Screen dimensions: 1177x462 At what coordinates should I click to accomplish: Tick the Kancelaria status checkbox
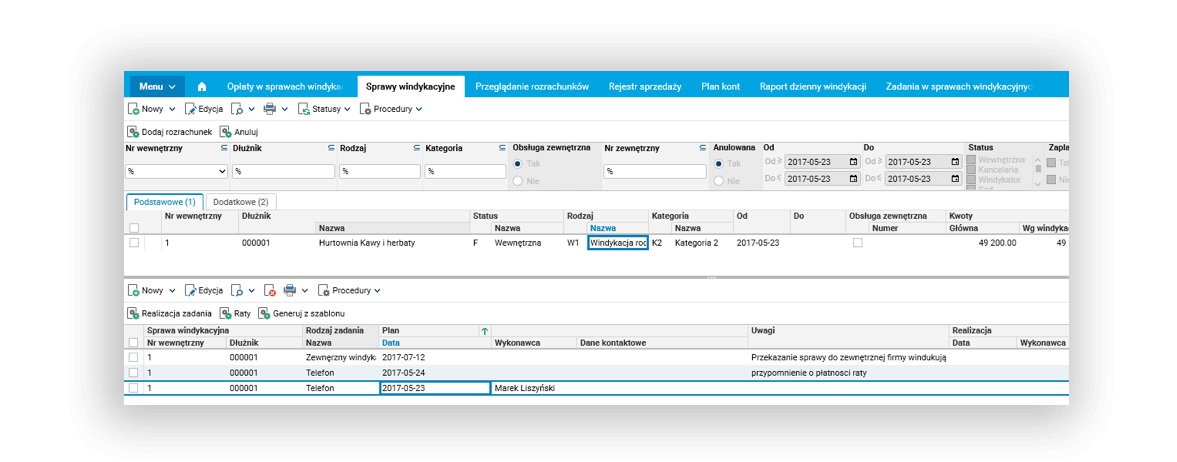coord(972,170)
